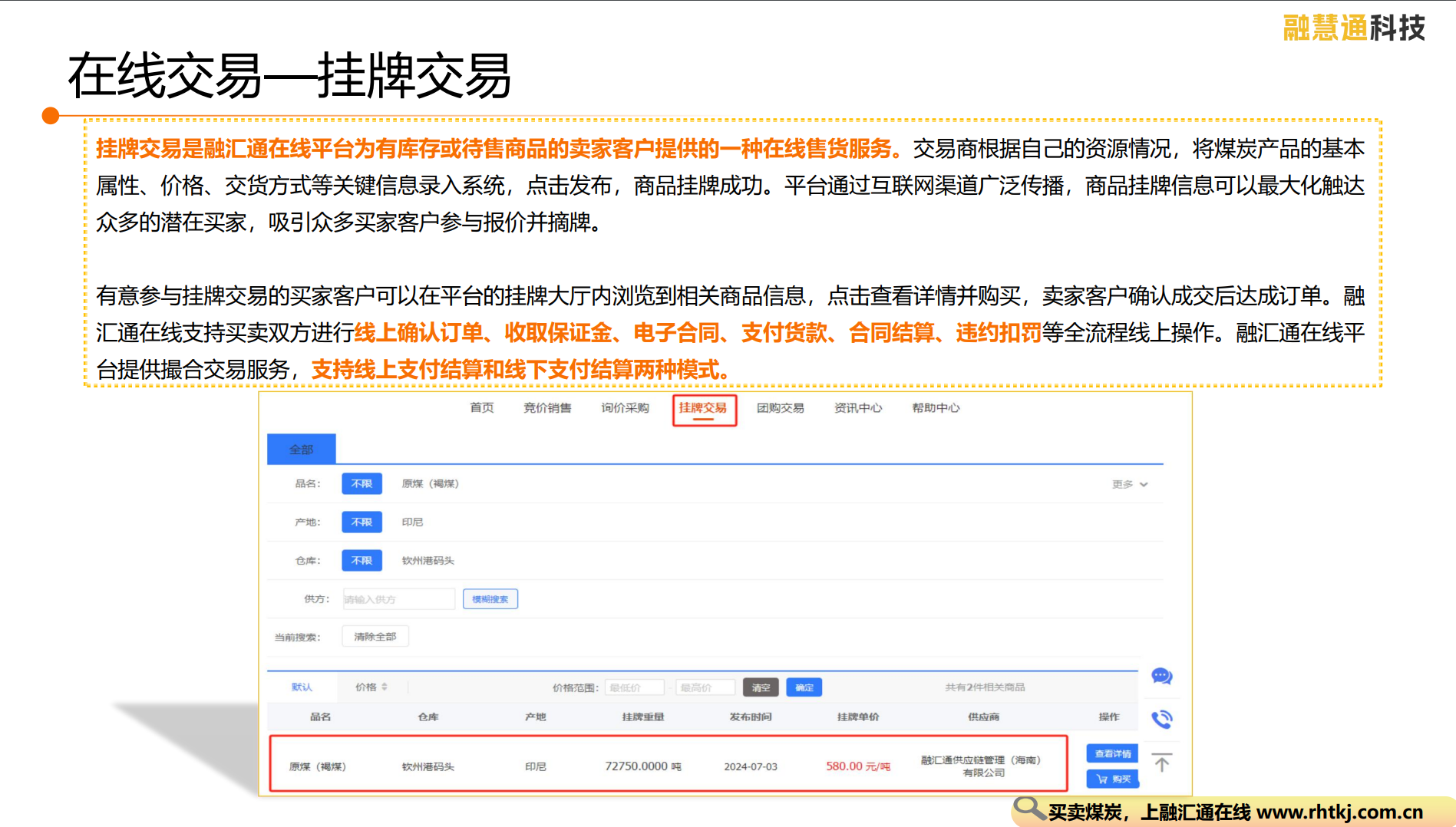Open the 团购交易 navigation tab

tap(781, 407)
